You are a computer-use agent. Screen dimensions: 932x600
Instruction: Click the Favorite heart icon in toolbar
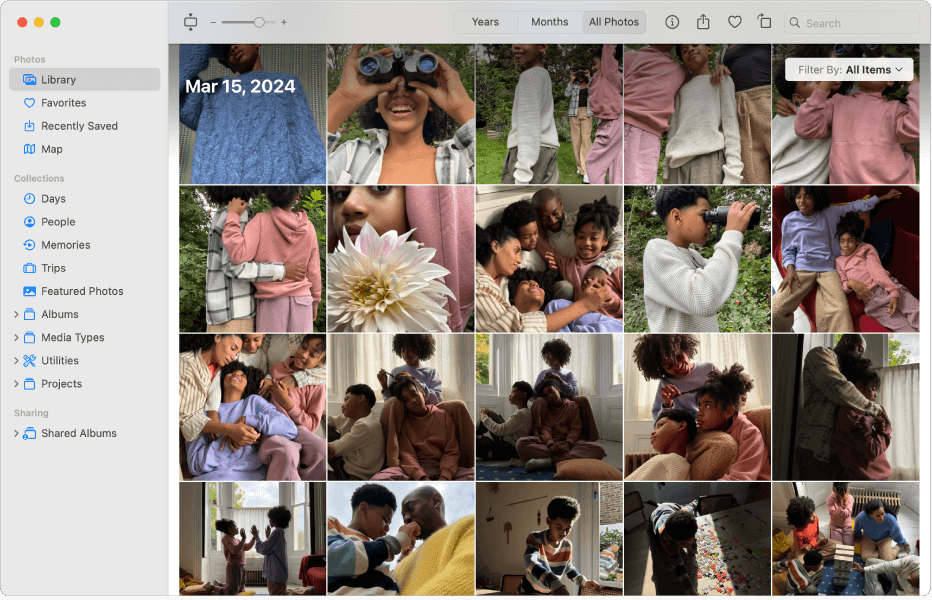(735, 22)
